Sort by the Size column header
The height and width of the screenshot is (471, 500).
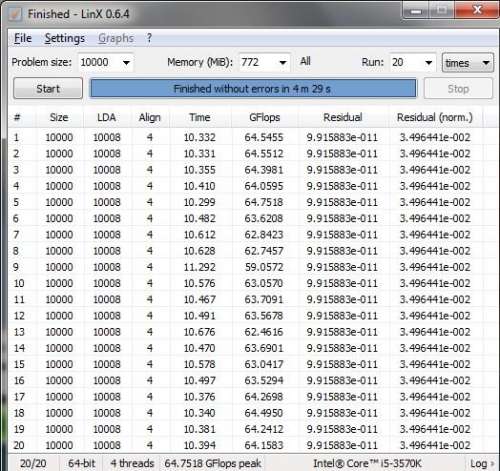coord(59,117)
